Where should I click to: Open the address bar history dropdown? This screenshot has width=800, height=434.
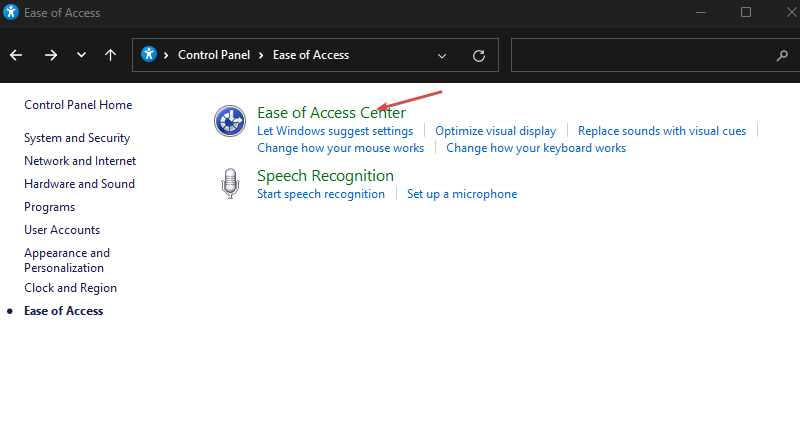[442, 56]
